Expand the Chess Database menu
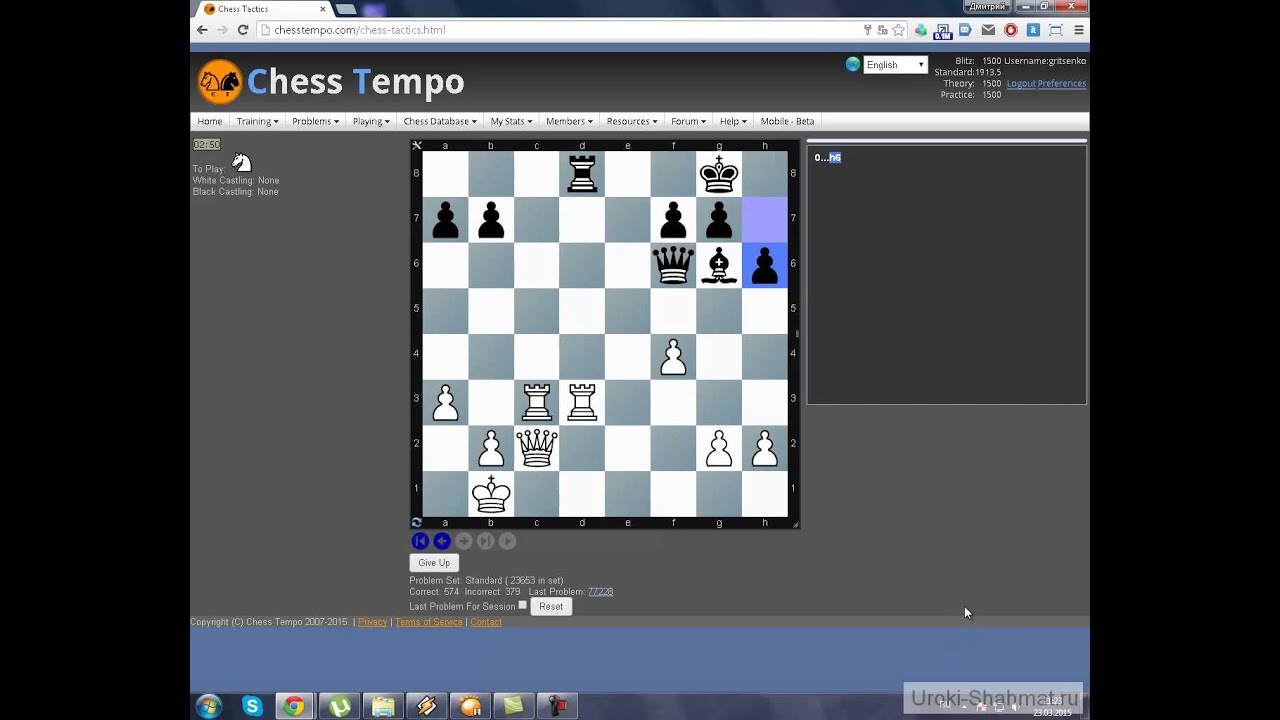This screenshot has height=720, width=1280. click(440, 121)
